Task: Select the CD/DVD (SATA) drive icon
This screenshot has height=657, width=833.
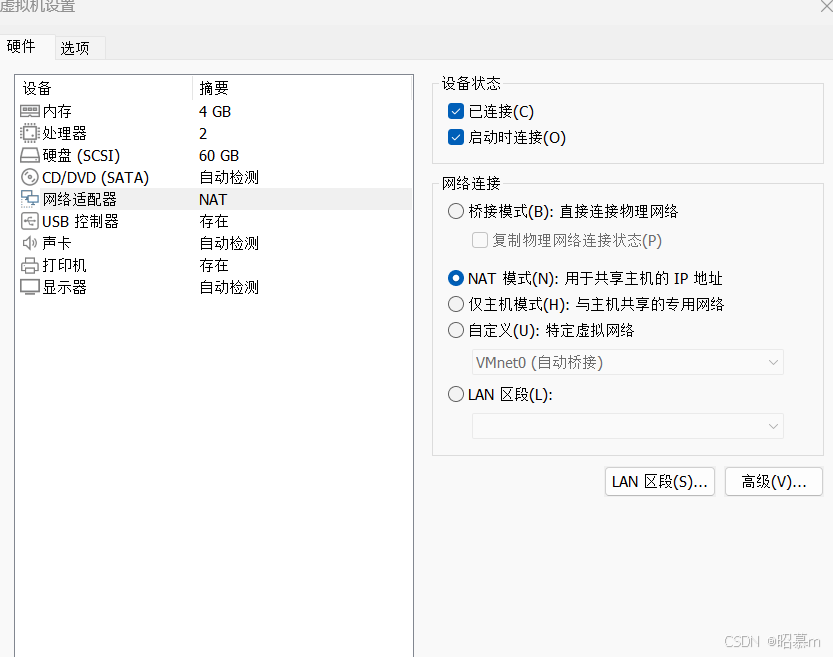Action: click(x=29, y=177)
